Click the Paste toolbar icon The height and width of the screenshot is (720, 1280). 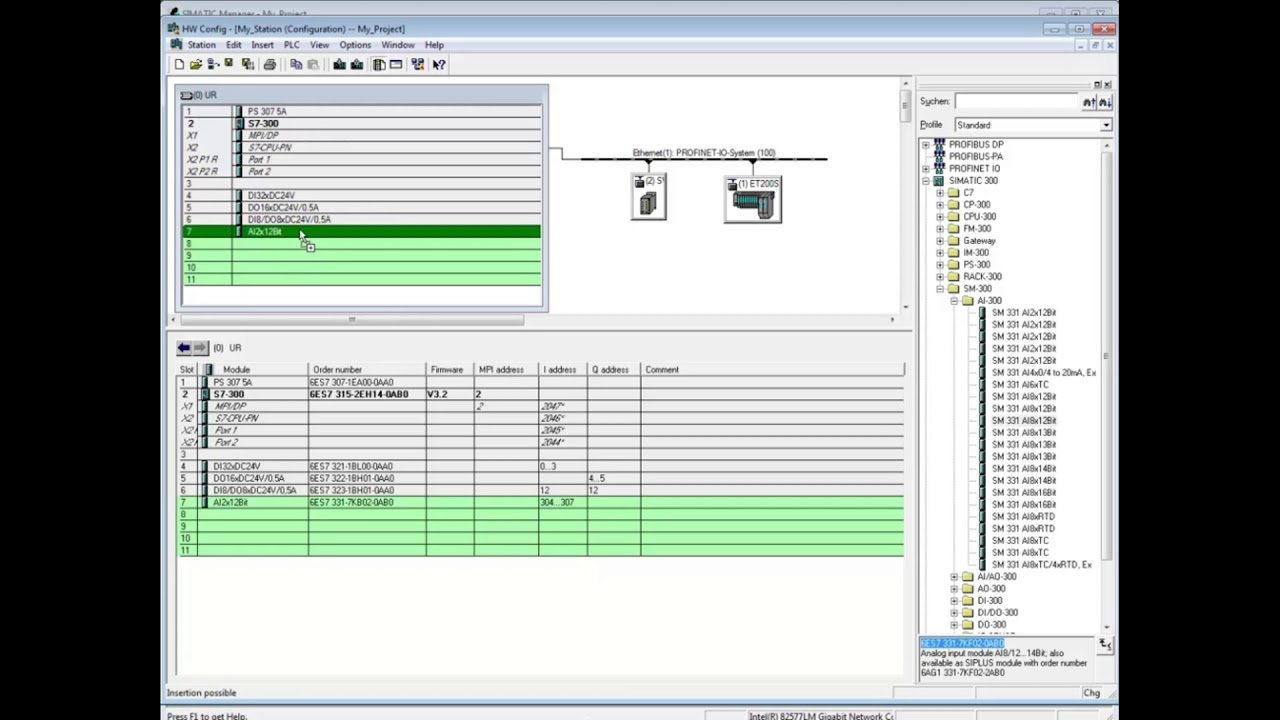[313, 64]
